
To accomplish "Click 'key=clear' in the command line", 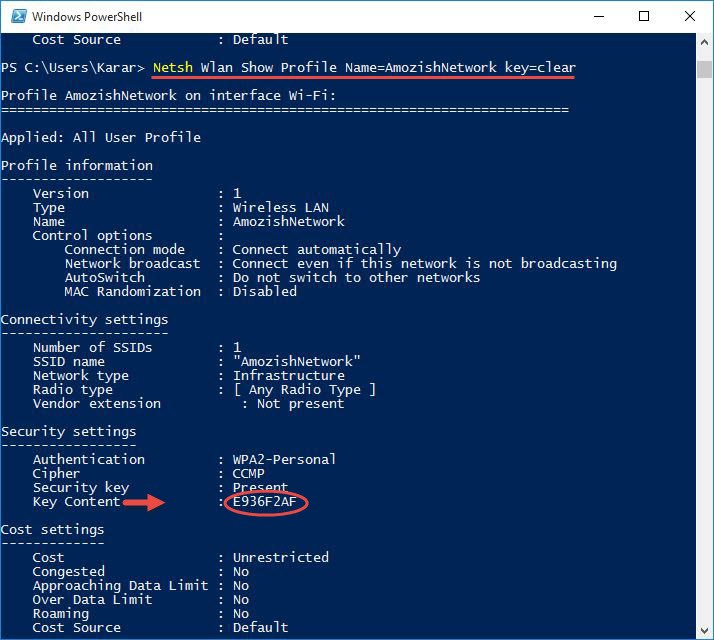I will (x=540, y=67).
